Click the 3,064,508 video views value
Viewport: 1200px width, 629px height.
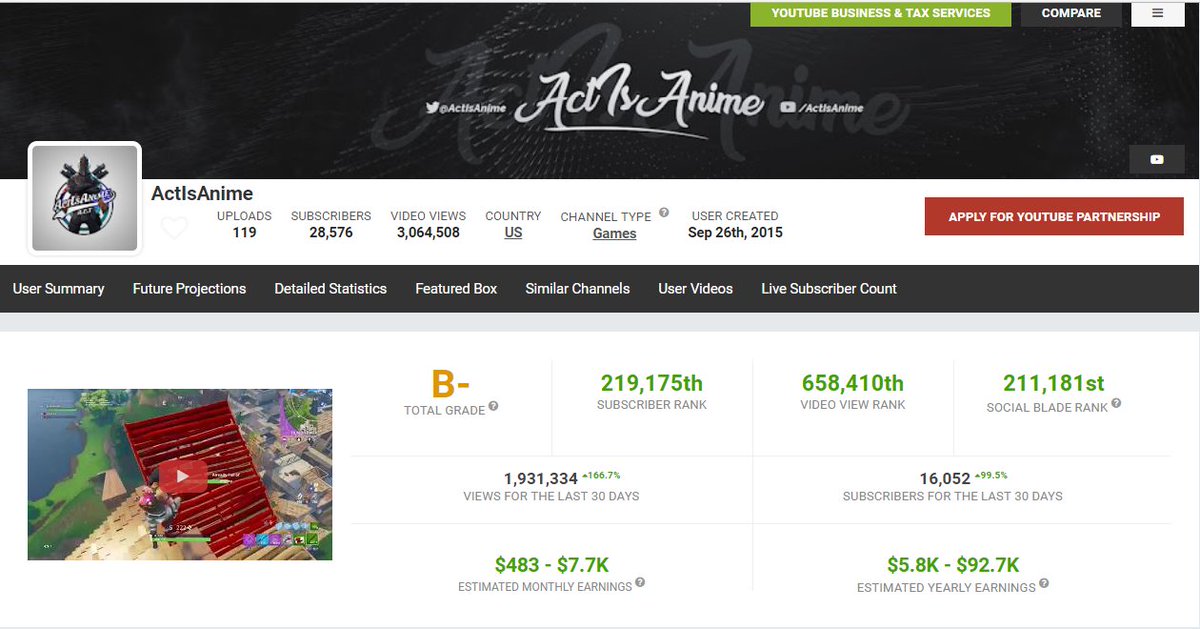coord(428,233)
